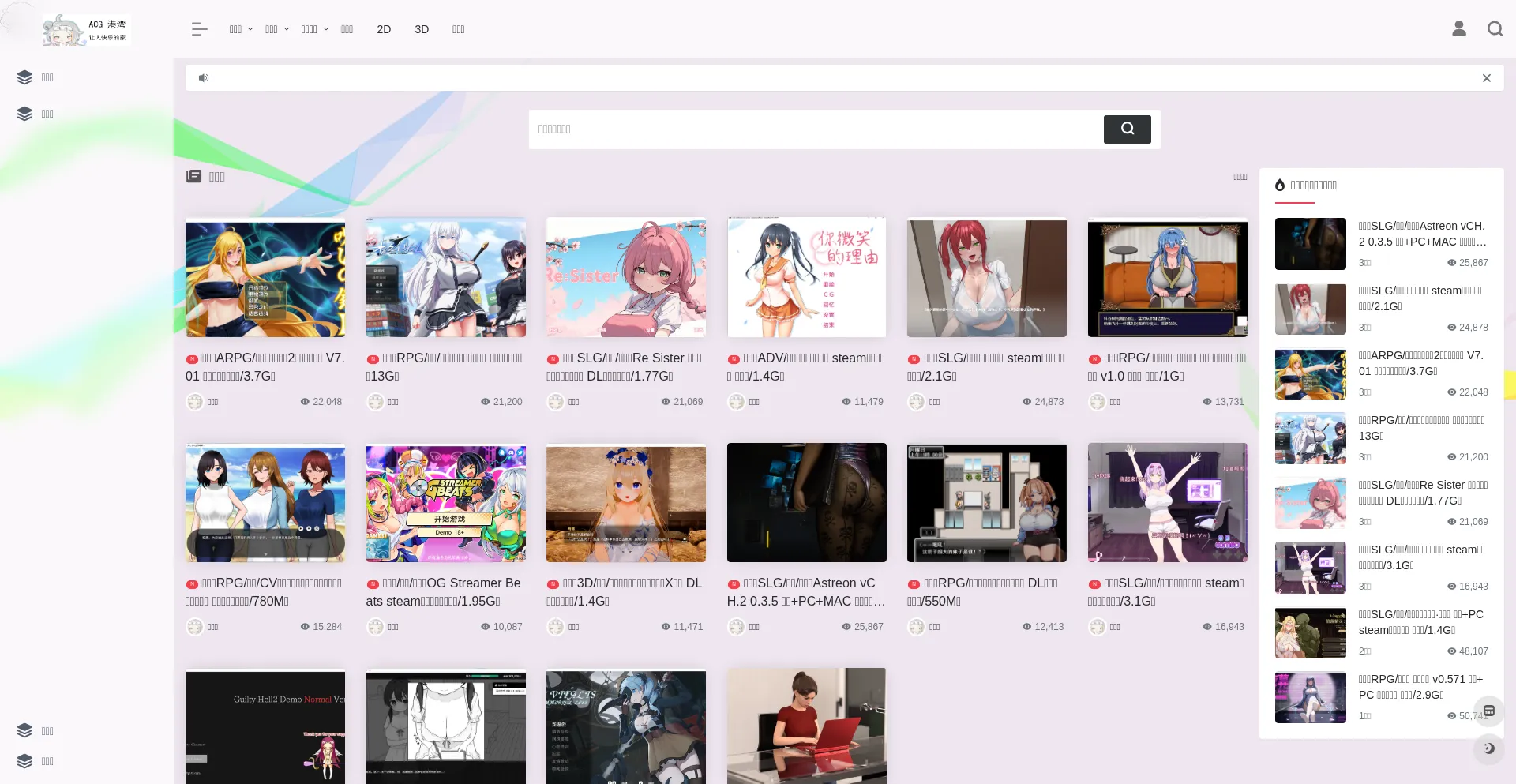
Task: Expand the second dropdown in the top navigation
Action: click(276, 29)
